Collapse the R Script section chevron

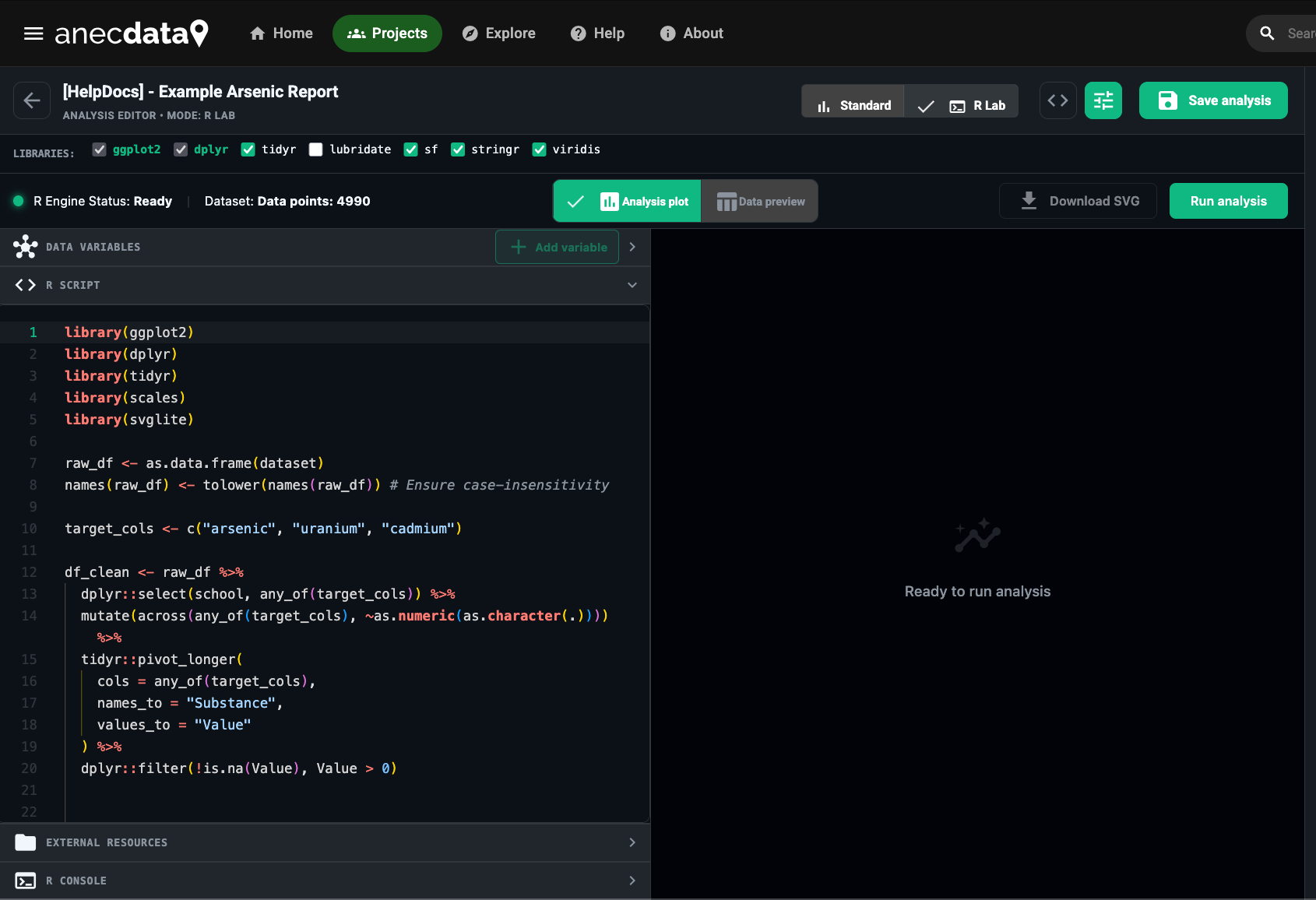[632, 285]
